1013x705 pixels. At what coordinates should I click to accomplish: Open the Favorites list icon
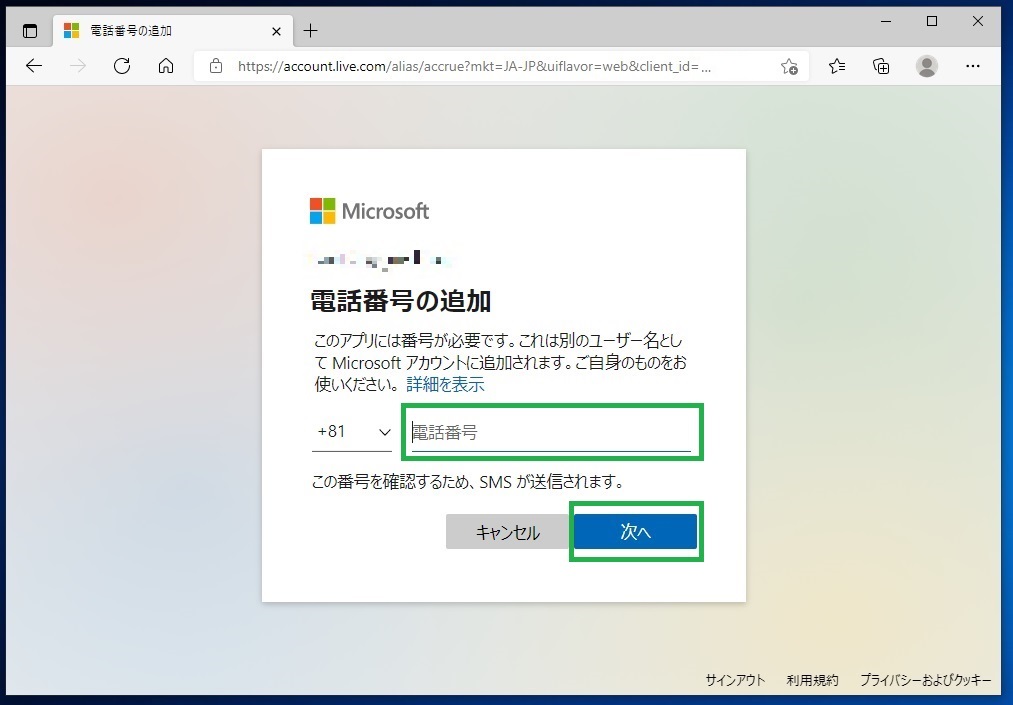[x=837, y=66]
